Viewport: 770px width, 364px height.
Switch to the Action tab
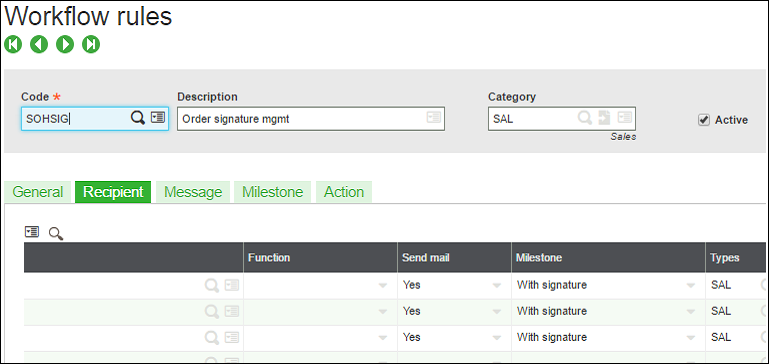[344, 192]
